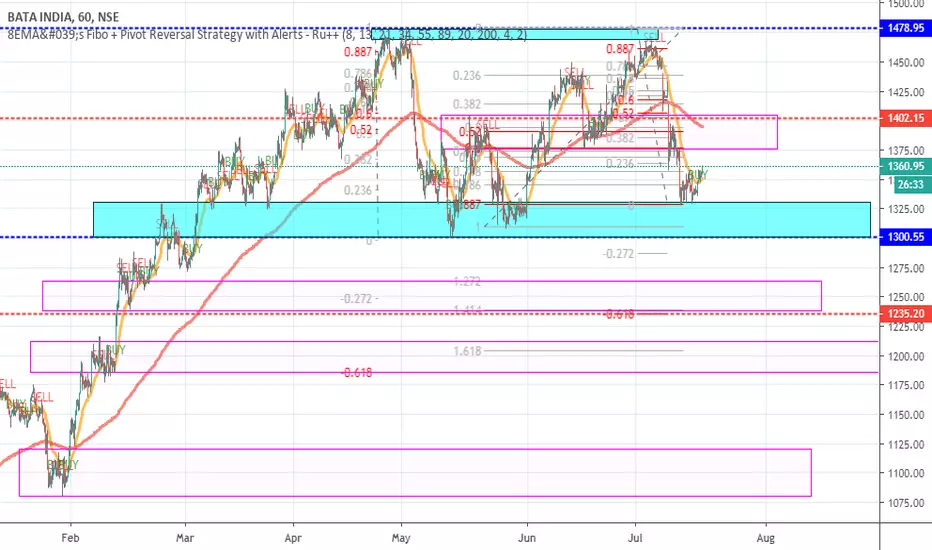Open the 8EMA's Fibo + Pivot Reversal Strategy legend
Viewport: 932px width, 550px height.
[x=267, y=34]
